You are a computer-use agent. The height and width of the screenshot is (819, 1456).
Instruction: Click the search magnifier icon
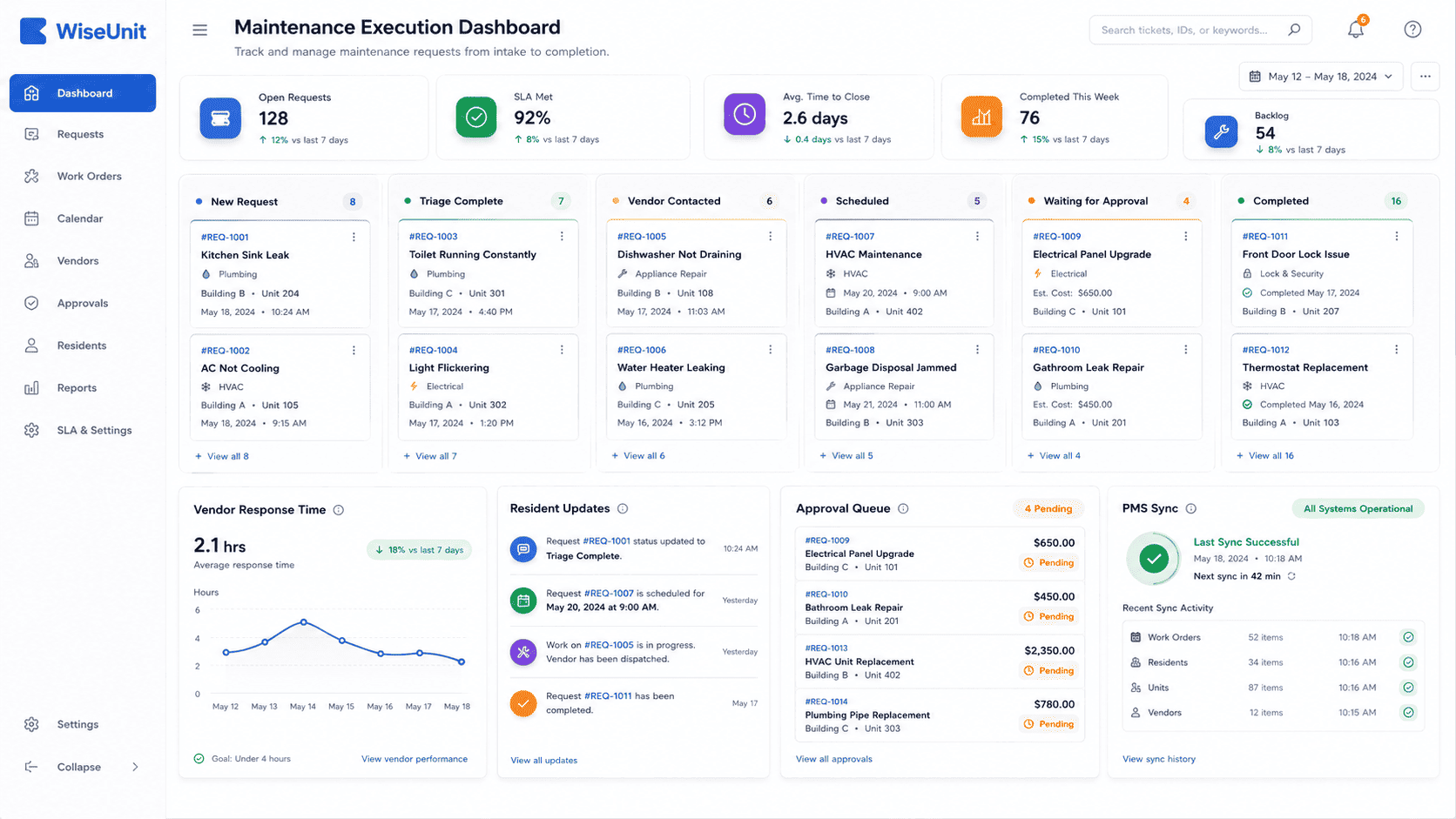(x=1294, y=30)
